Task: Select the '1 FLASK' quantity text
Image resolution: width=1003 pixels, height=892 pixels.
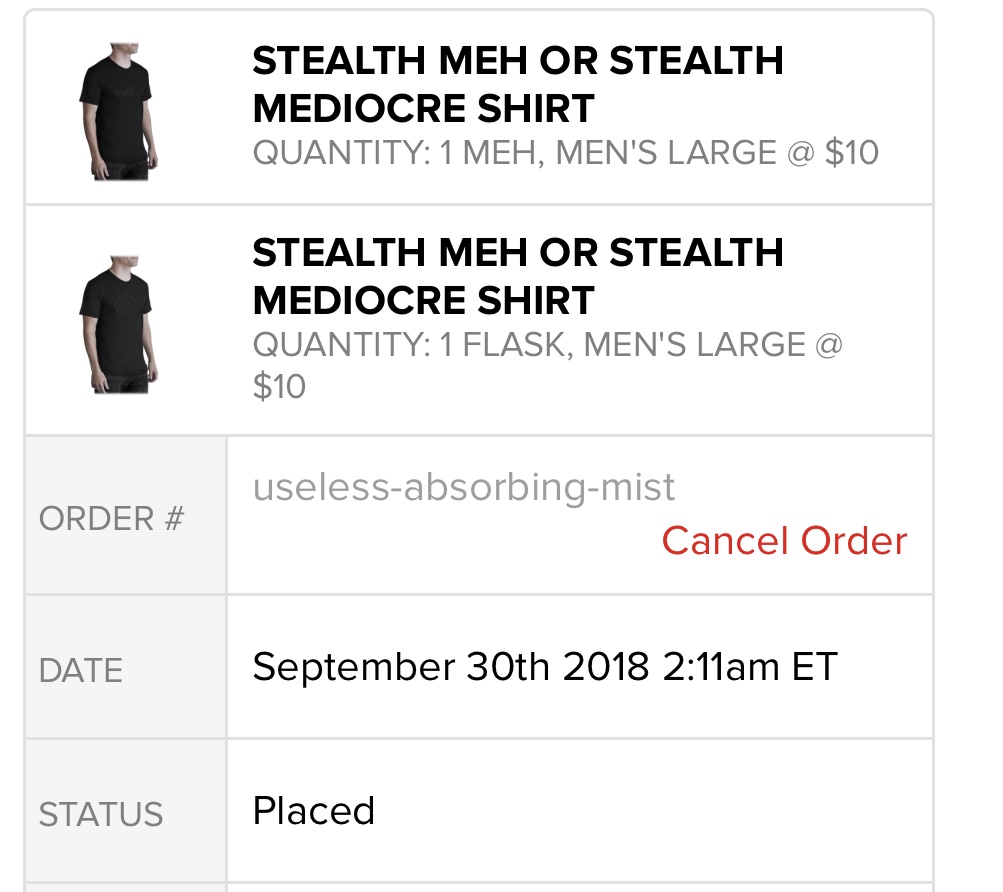Action: click(503, 345)
